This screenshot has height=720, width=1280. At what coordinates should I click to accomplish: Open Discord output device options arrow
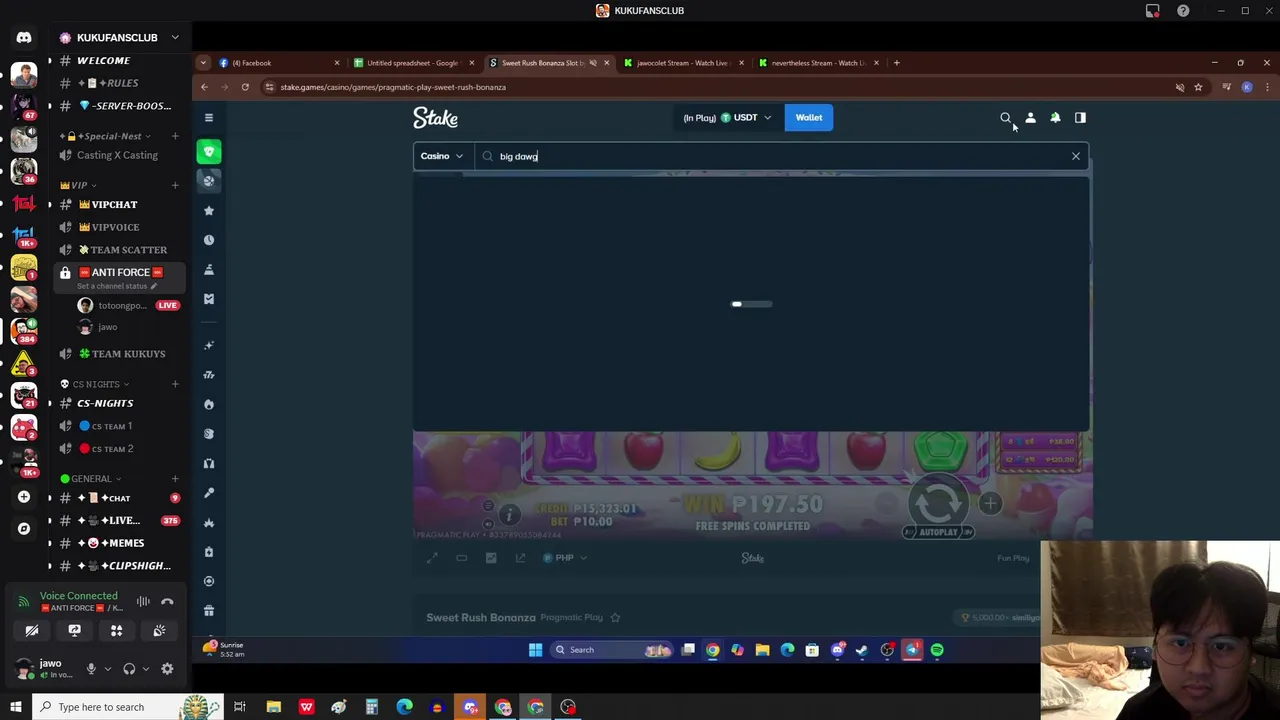tap(145, 669)
